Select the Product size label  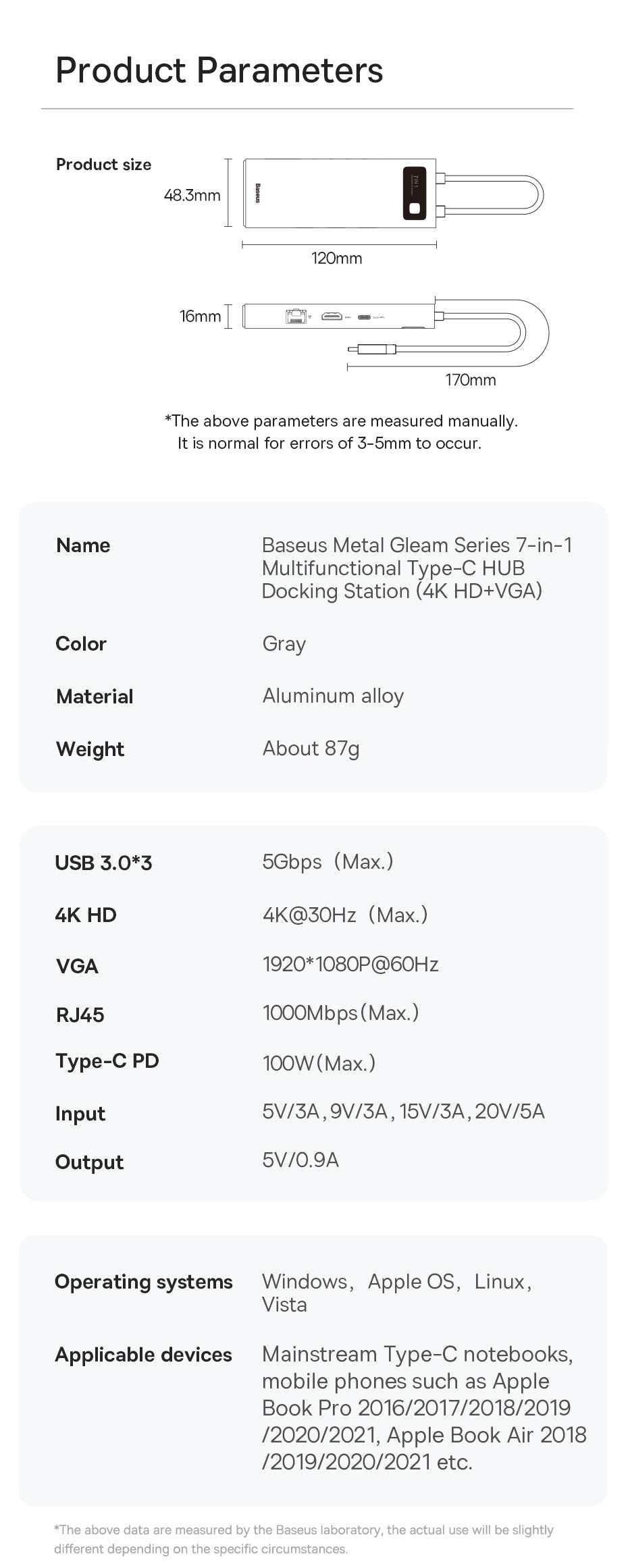tap(104, 165)
